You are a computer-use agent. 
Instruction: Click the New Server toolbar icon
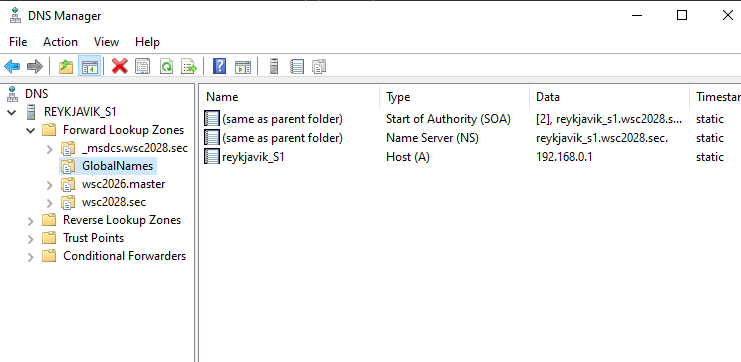click(274, 67)
